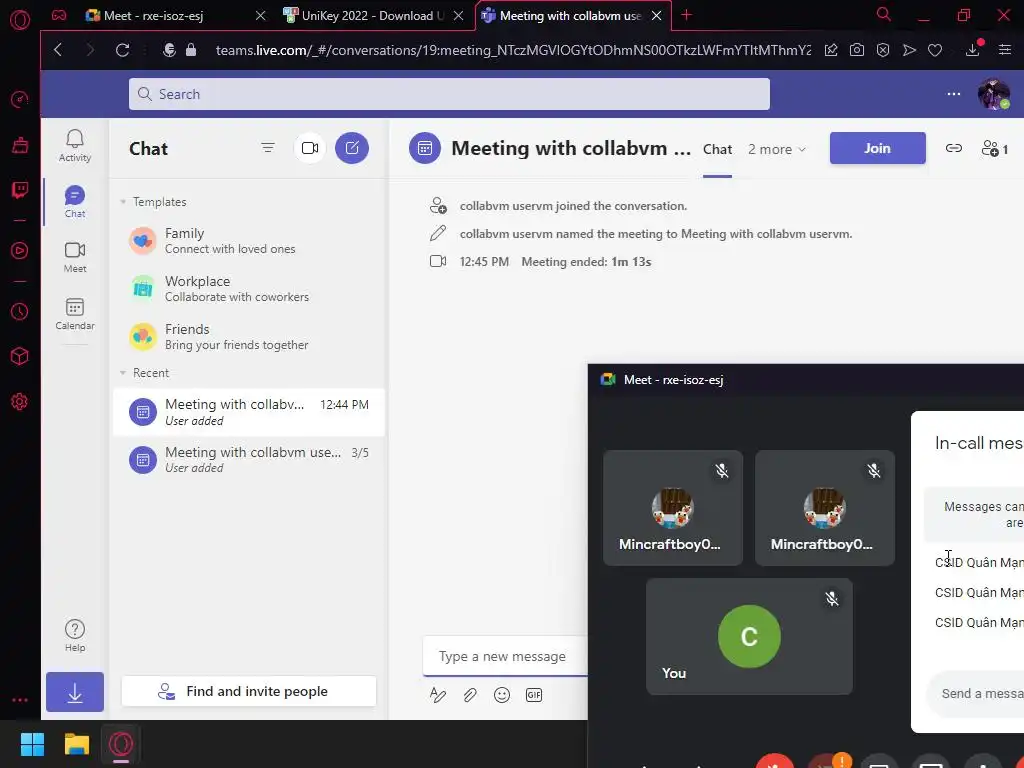Image resolution: width=1024 pixels, height=768 pixels.
Task: Attach a file with paperclip icon
Action: pyautogui.click(x=470, y=695)
